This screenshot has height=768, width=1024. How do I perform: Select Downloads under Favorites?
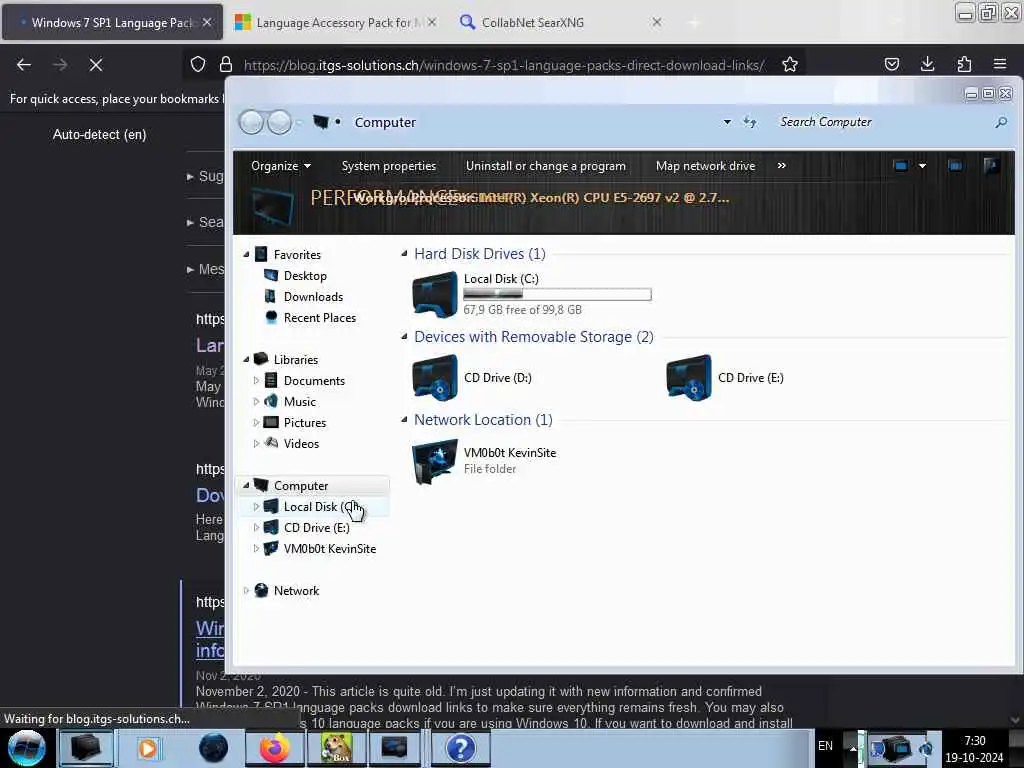(x=313, y=296)
